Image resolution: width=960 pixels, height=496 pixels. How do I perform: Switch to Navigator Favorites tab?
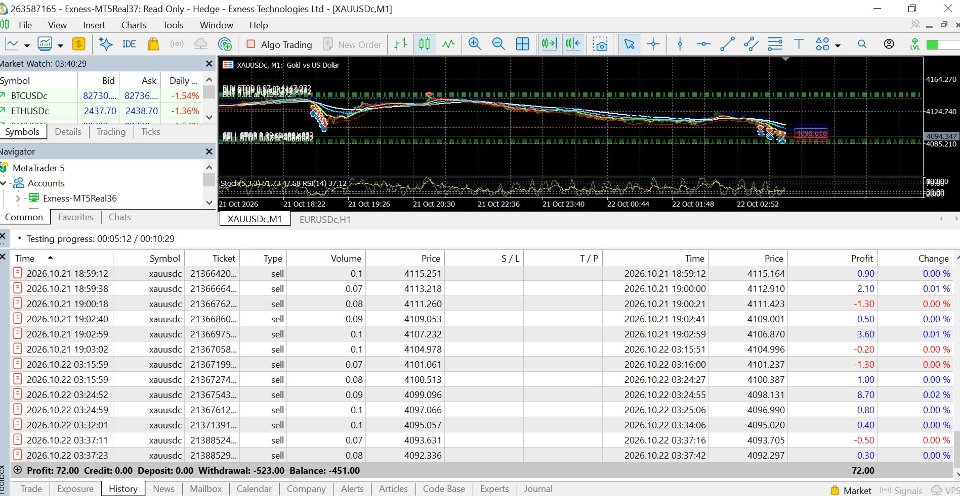click(x=75, y=217)
